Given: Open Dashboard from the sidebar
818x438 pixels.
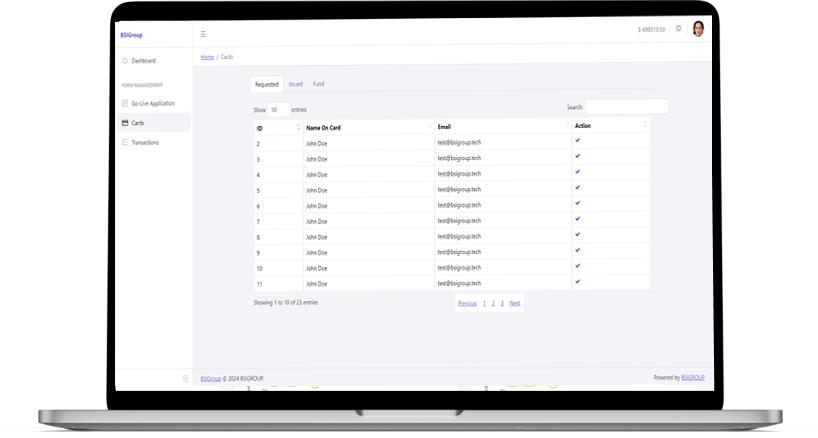Looking at the screenshot, I should tap(143, 61).
